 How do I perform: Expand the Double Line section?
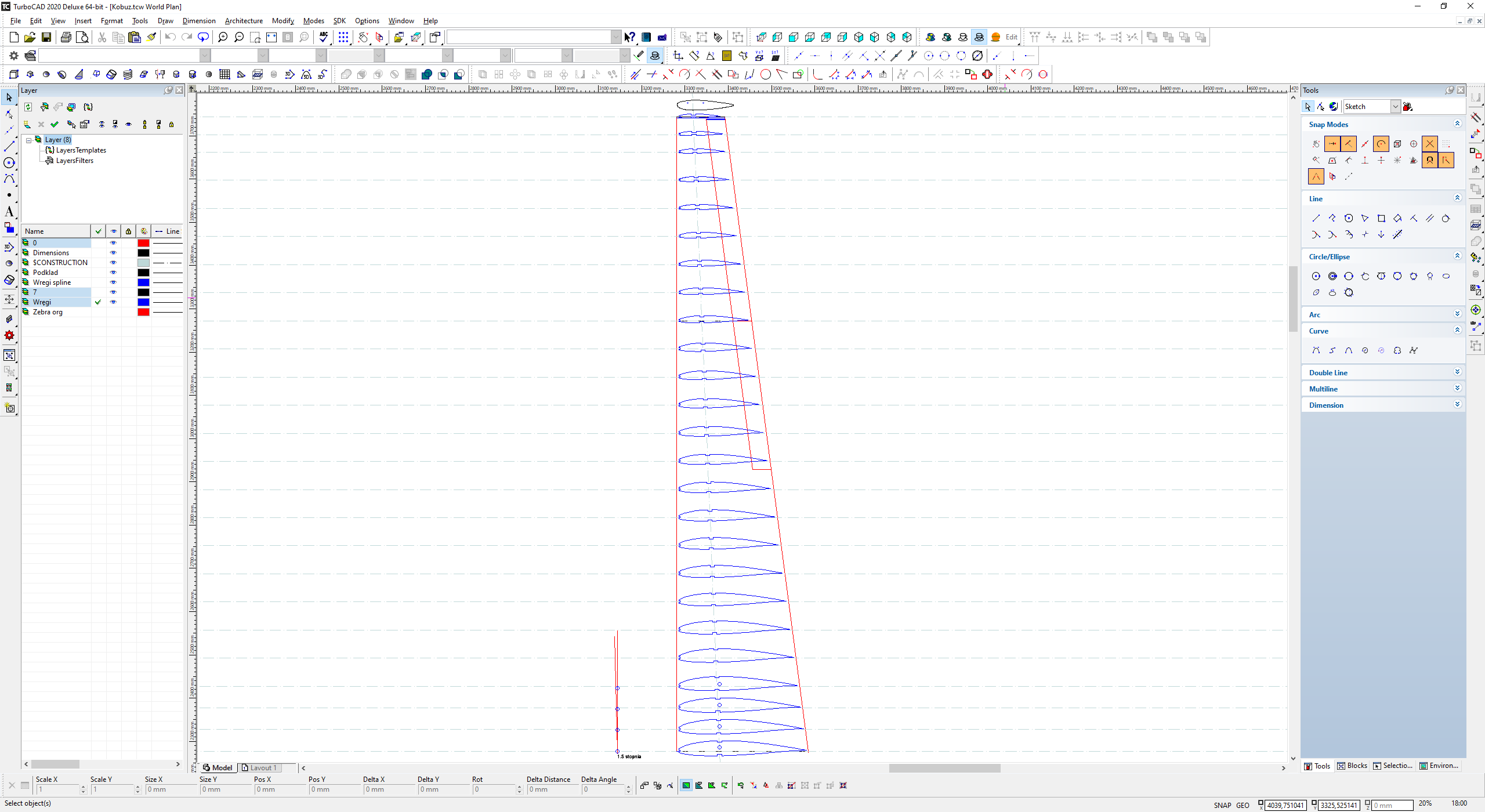(1457, 372)
